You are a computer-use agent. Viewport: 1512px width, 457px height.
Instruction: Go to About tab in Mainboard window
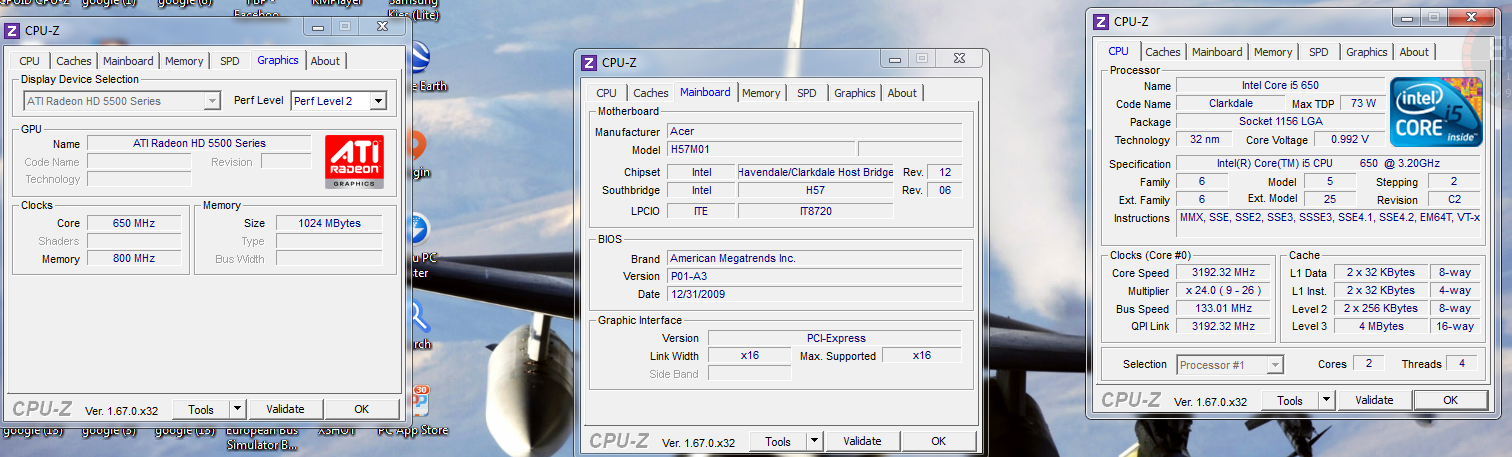point(902,93)
